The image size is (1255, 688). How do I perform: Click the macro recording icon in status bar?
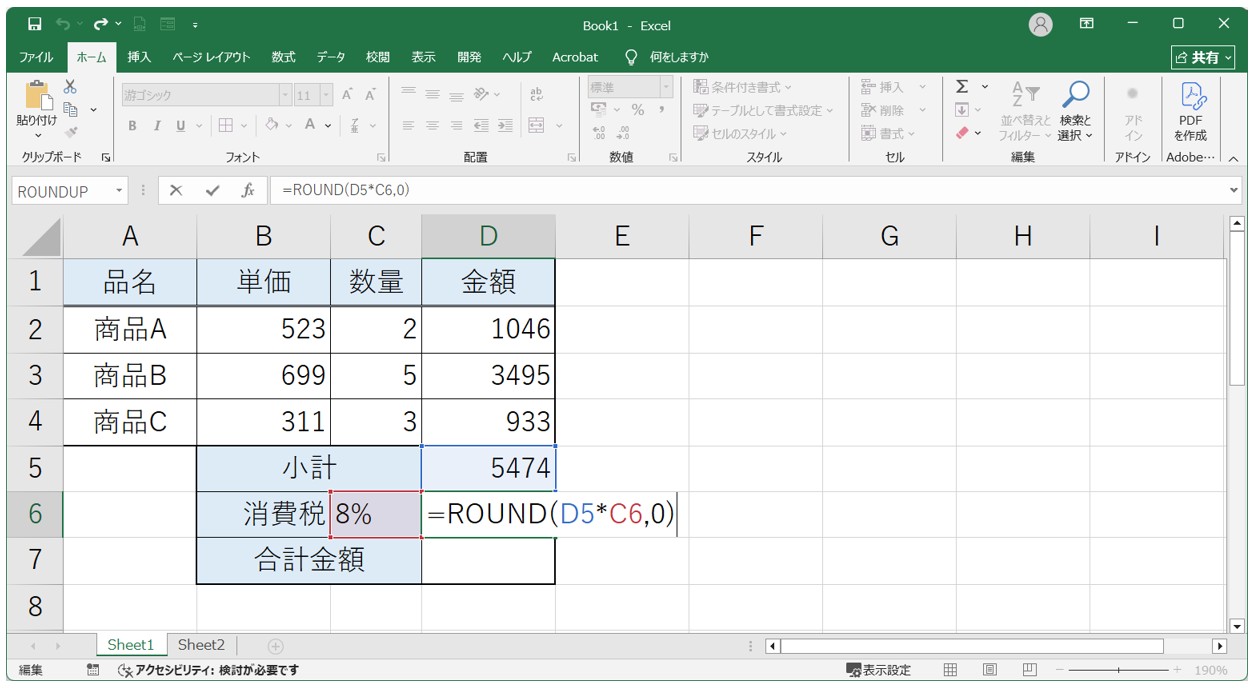[93, 670]
